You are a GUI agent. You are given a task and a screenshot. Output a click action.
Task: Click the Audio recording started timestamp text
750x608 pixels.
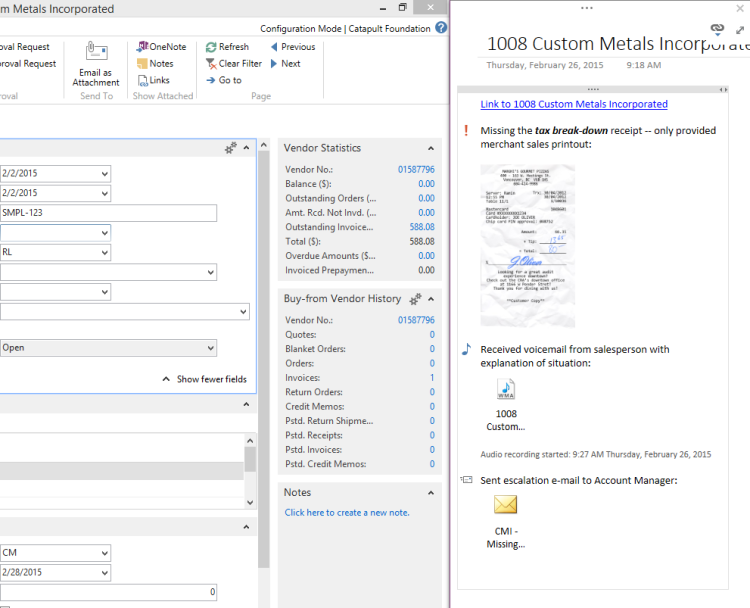point(596,454)
